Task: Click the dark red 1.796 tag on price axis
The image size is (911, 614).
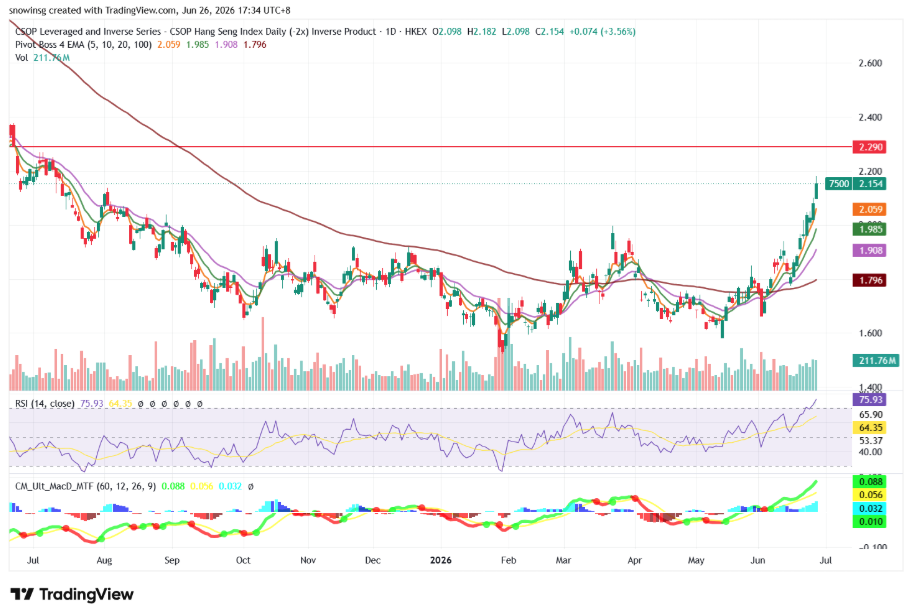Action: pyautogui.click(x=869, y=281)
